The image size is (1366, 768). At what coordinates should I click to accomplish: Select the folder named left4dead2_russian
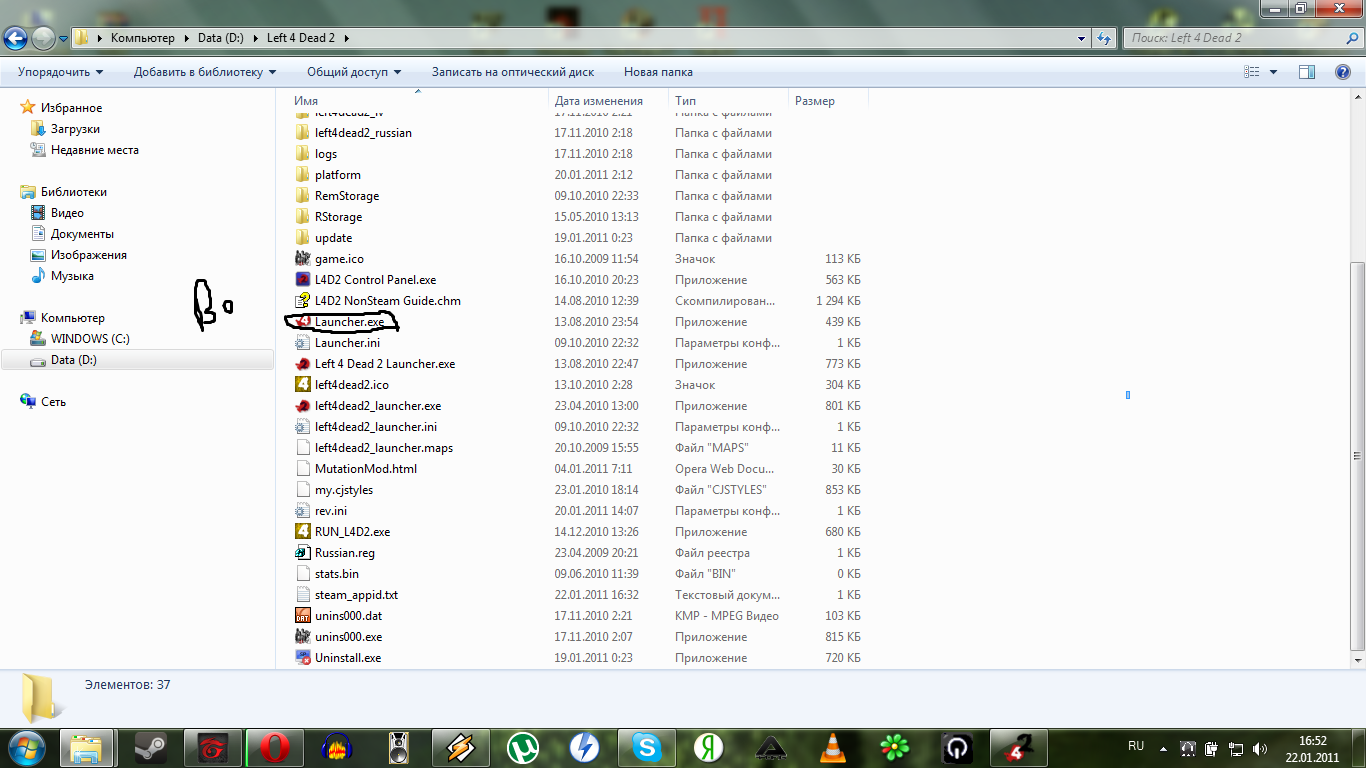click(x=363, y=133)
